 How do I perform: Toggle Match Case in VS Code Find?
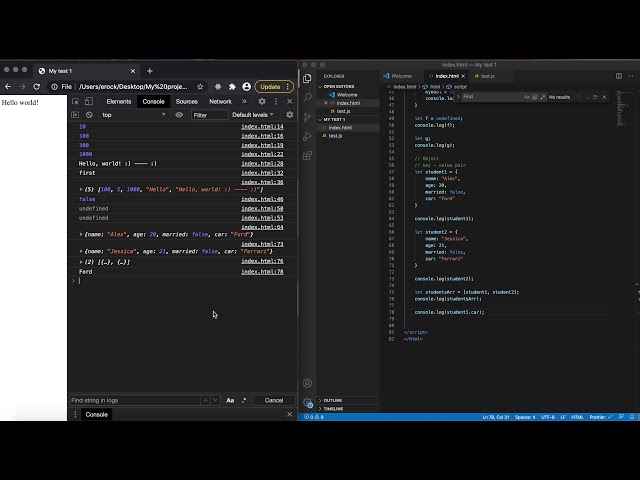(x=527, y=97)
